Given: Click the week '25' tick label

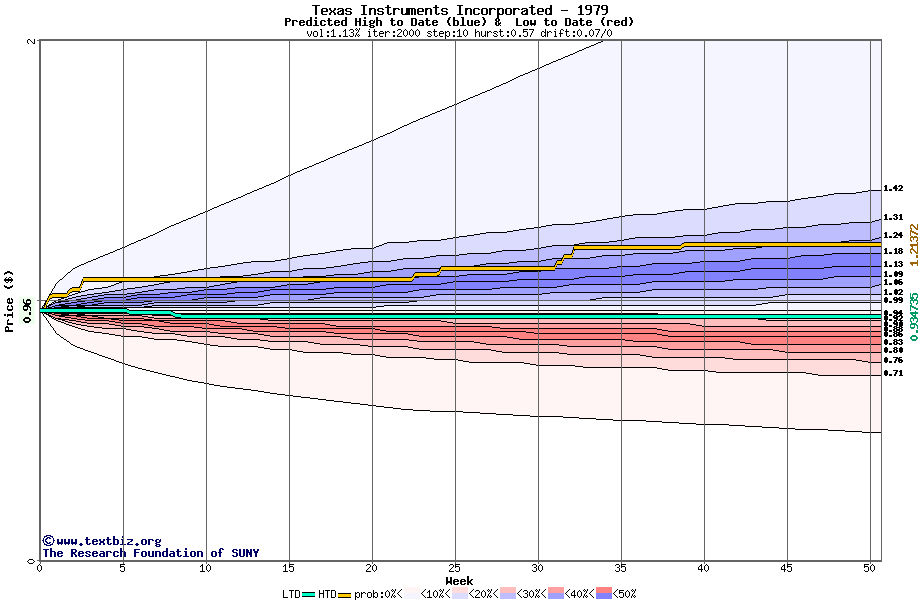Looking at the screenshot, I should pyautogui.click(x=455, y=568).
